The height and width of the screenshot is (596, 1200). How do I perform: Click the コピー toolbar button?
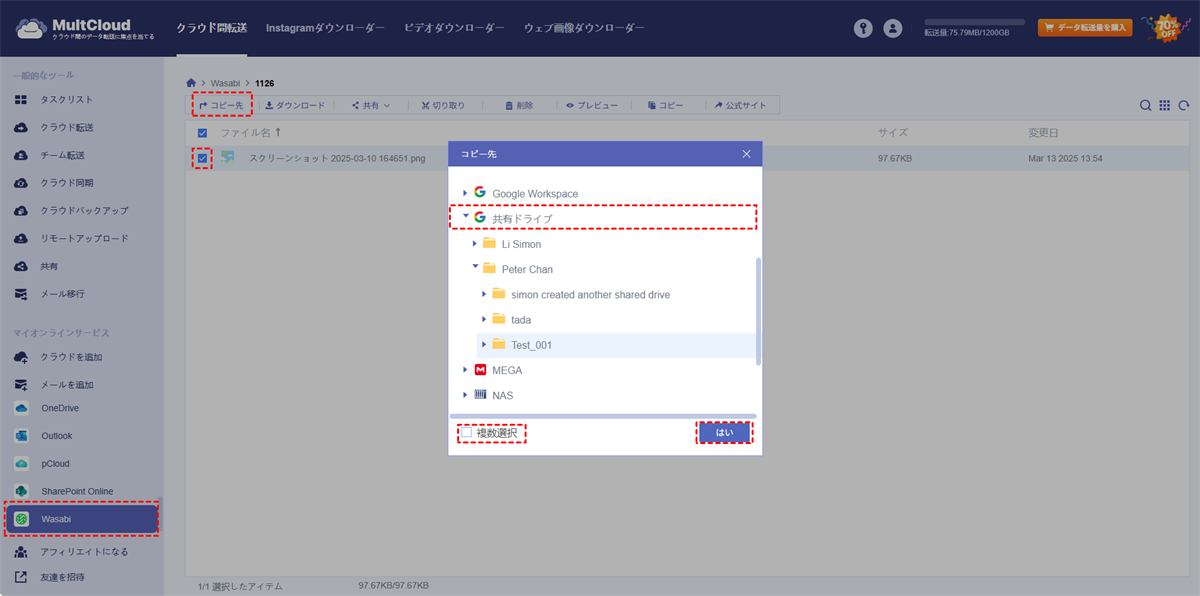tap(665, 105)
